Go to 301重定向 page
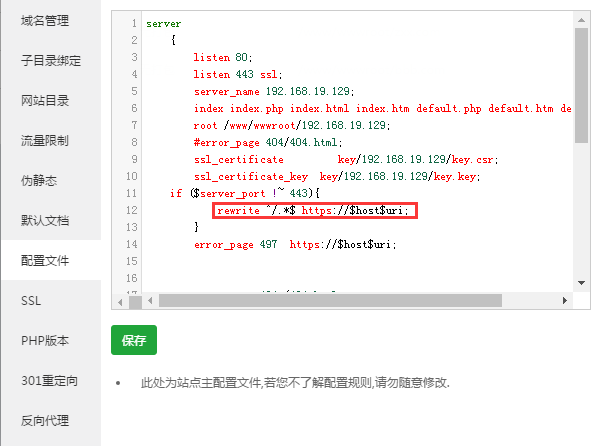The image size is (595, 446). [x=49, y=380]
